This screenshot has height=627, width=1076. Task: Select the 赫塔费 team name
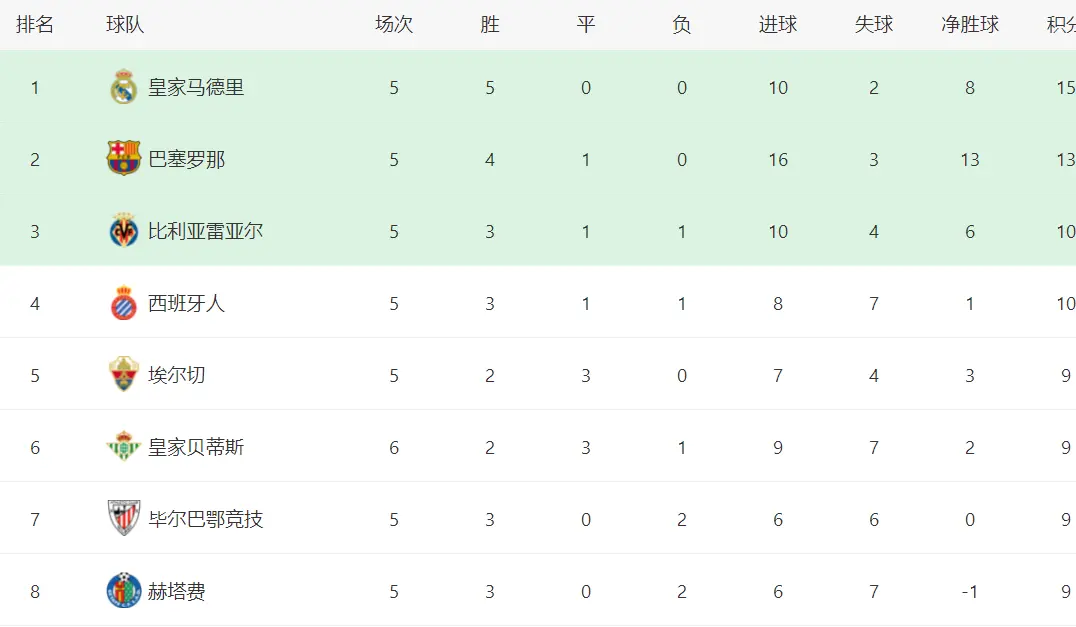(177, 592)
